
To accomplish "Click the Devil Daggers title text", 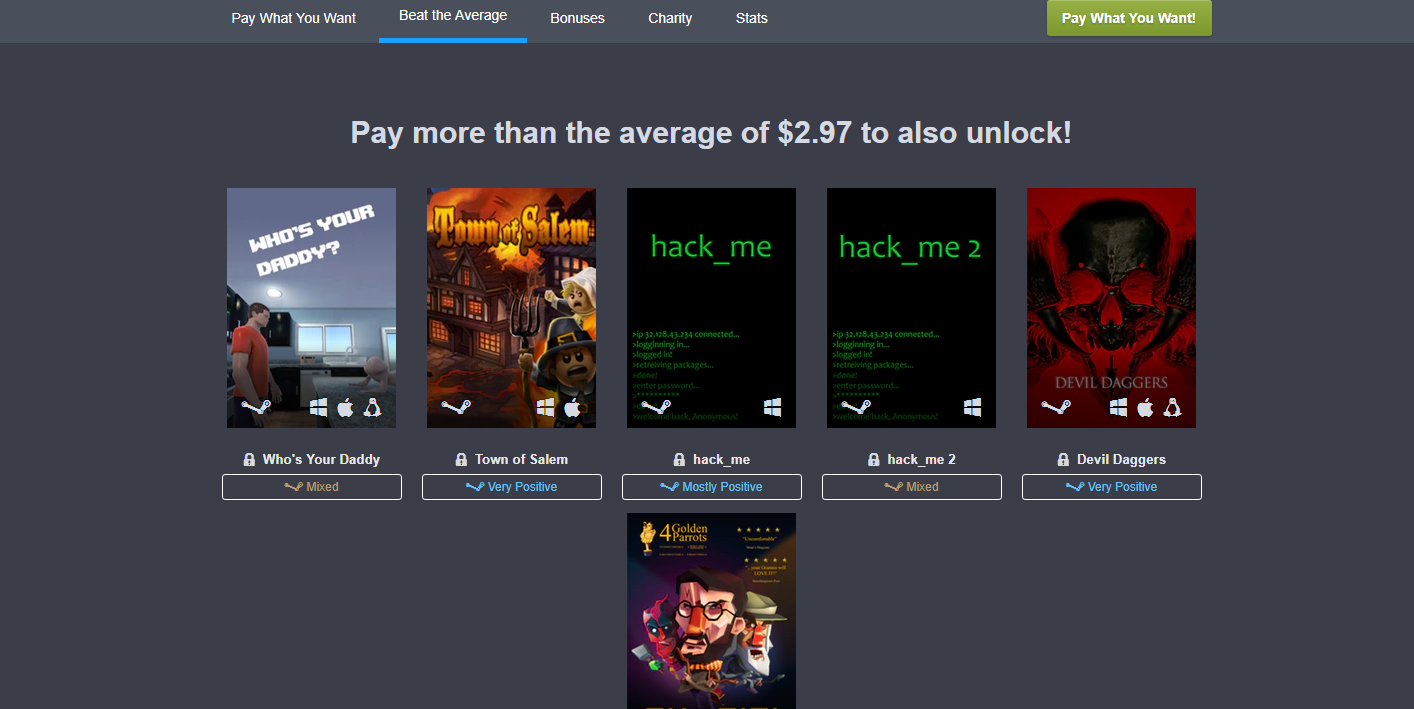I will (1121, 459).
